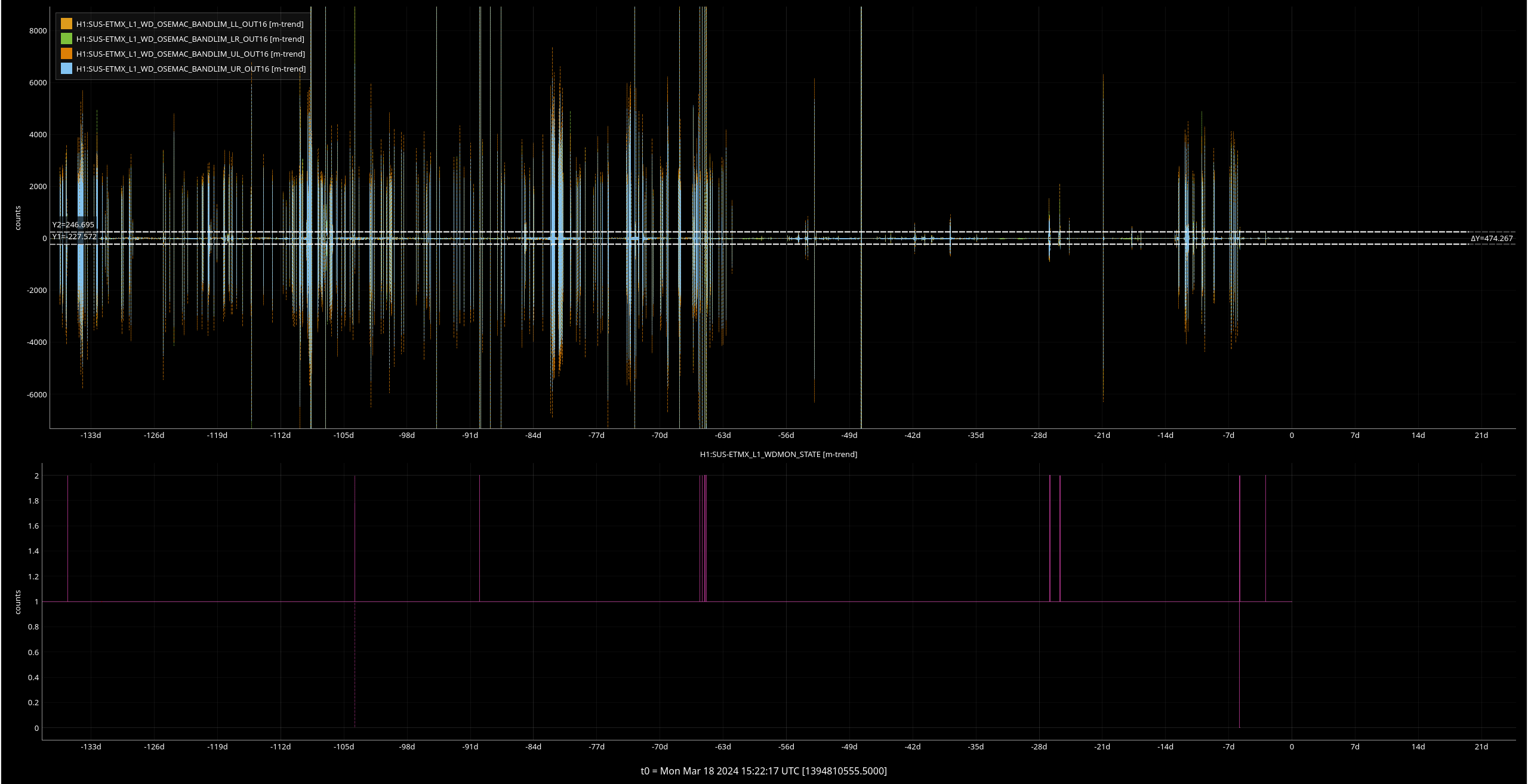
Task: Click the H1:SUS-ETMX_L1_WDMON_STATE plot title
Action: [778, 454]
